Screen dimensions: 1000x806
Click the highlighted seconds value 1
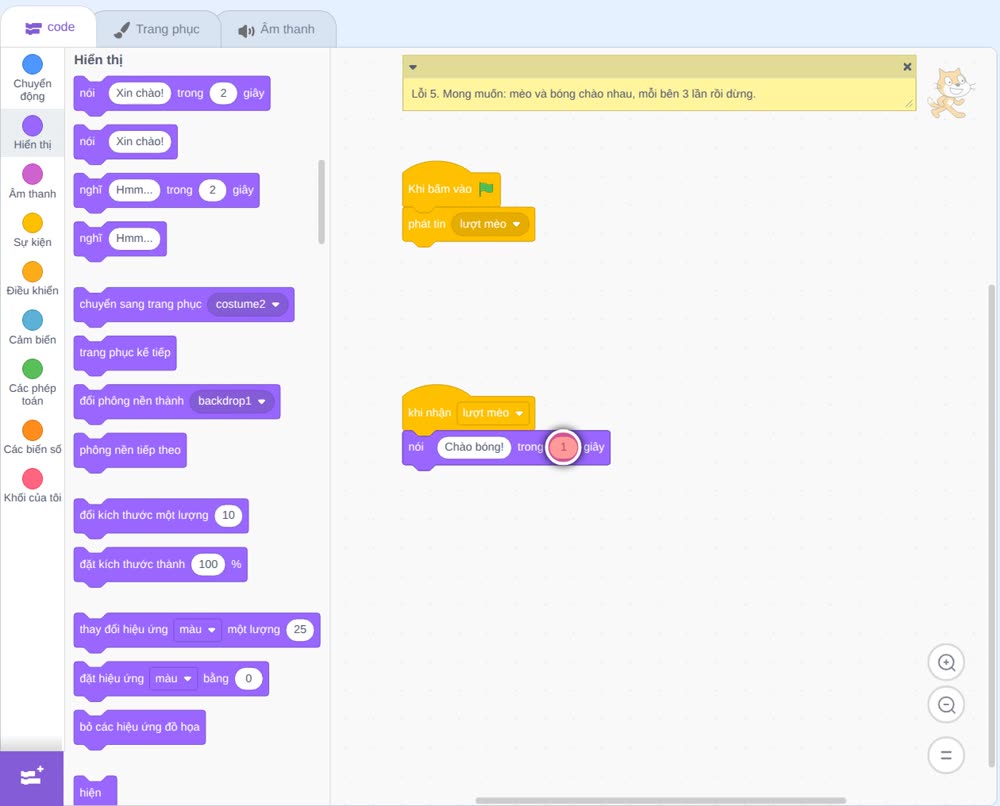pos(563,447)
